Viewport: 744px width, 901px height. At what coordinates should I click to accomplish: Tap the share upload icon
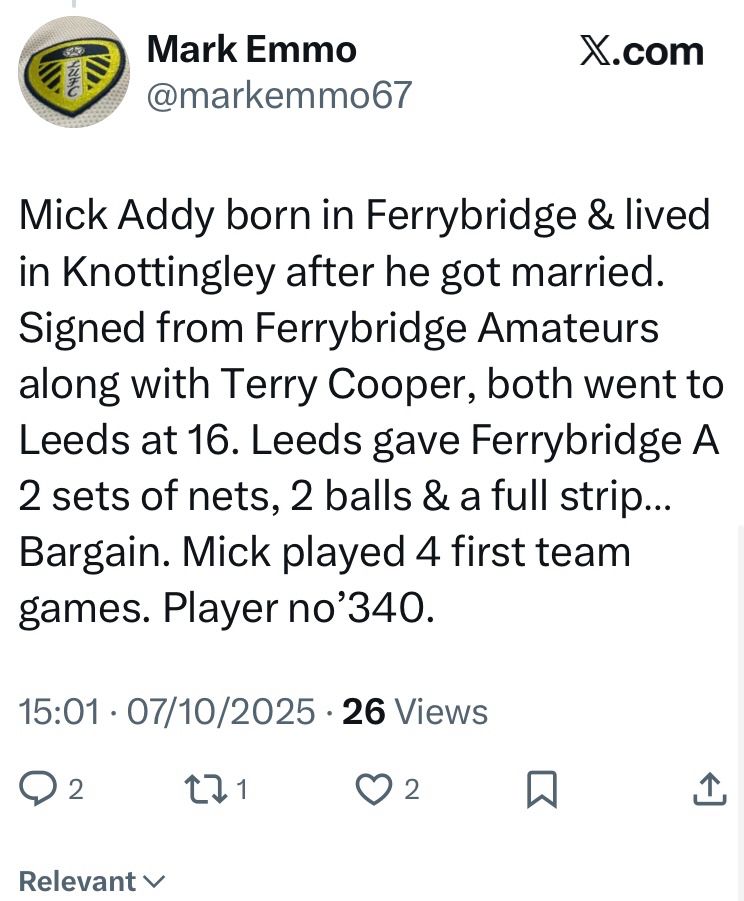pyautogui.click(x=708, y=790)
